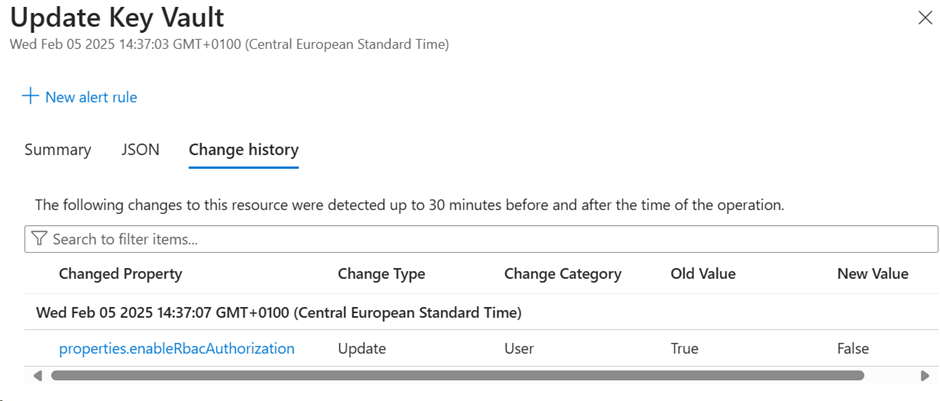The width and height of the screenshot is (940, 401).
Task: Click the plus icon for new alert rule
Action: click(x=30, y=97)
